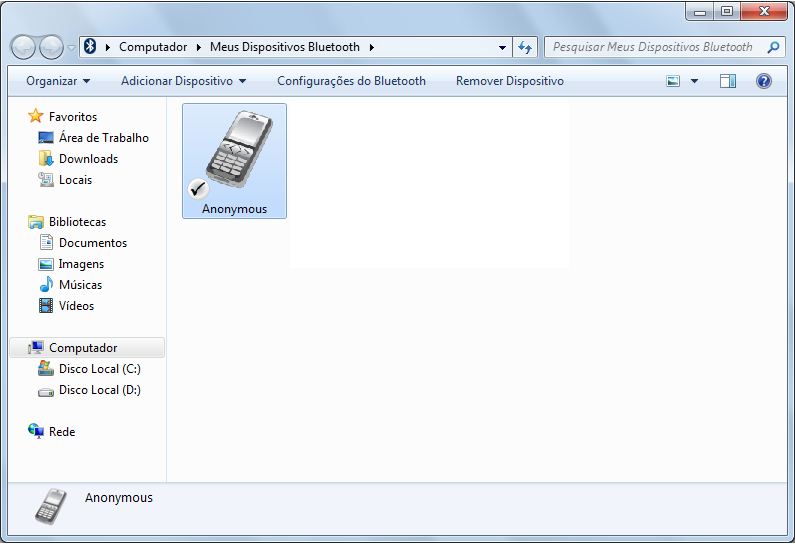Change view using the view mode icon
The width and height of the screenshot is (795, 544).
pyautogui.click(x=673, y=81)
